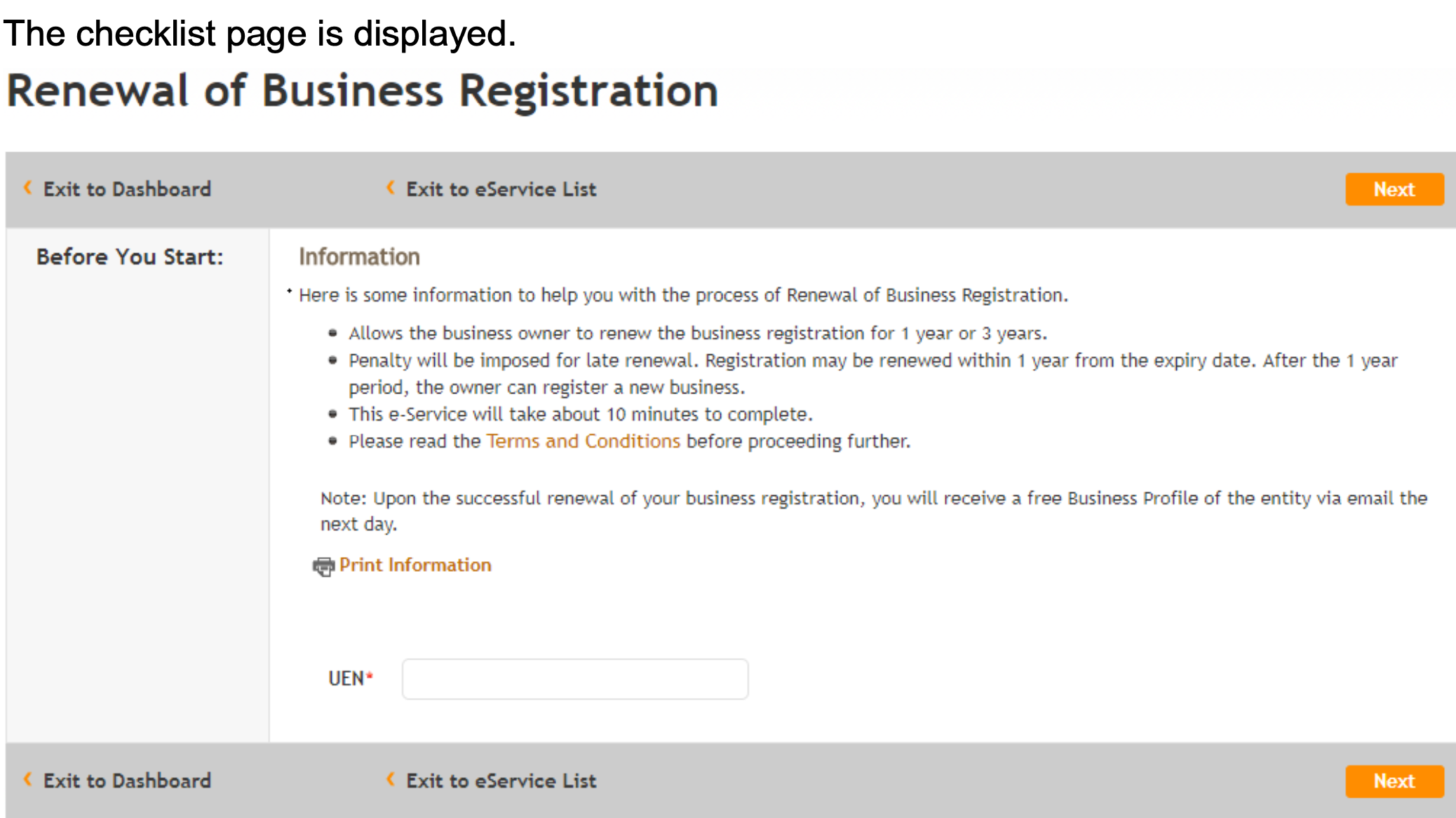Select top Exit to eService List
This screenshot has width=1456, height=818.
tap(501, 188)
